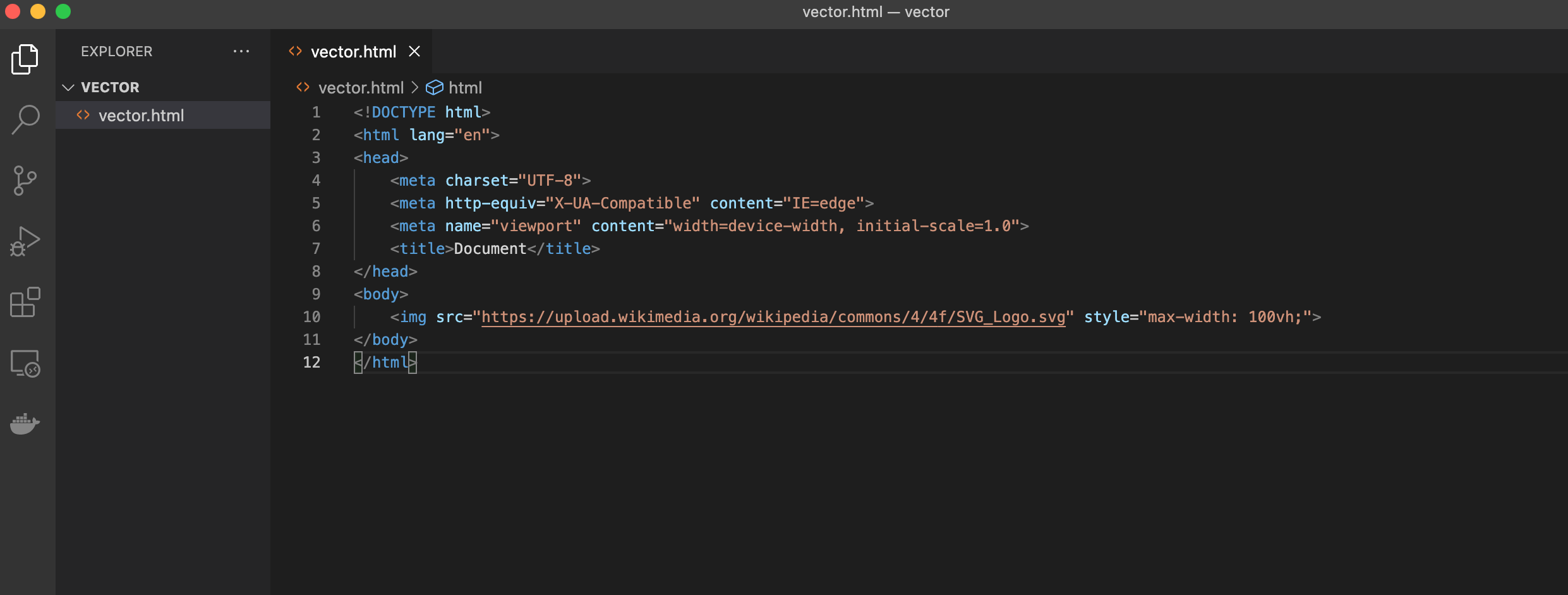The image size is (1568, 595).
Task: Click the html breadcrumb item
Action: (x=466, y=87)
